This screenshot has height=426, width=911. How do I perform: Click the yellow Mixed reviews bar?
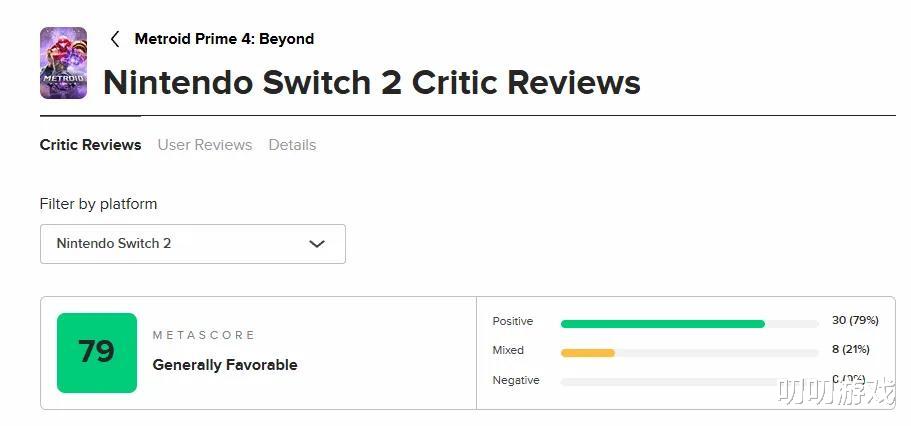click(588, 353)
